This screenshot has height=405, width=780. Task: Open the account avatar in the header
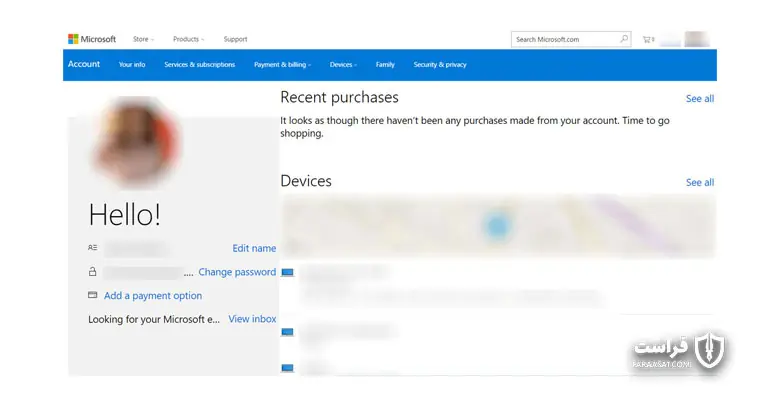(696, 39)
